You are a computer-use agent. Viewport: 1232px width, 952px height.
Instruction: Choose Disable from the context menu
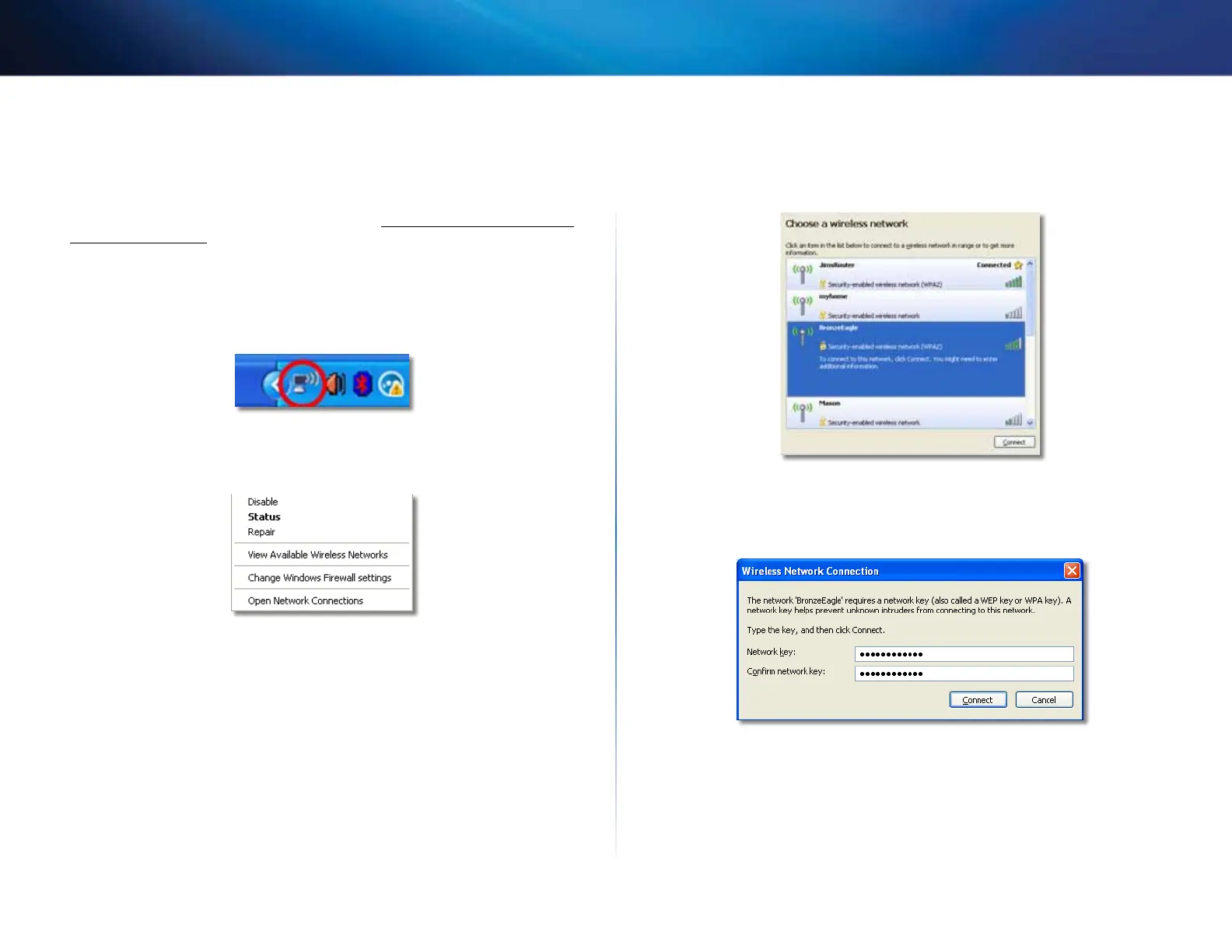coord(263,502)
